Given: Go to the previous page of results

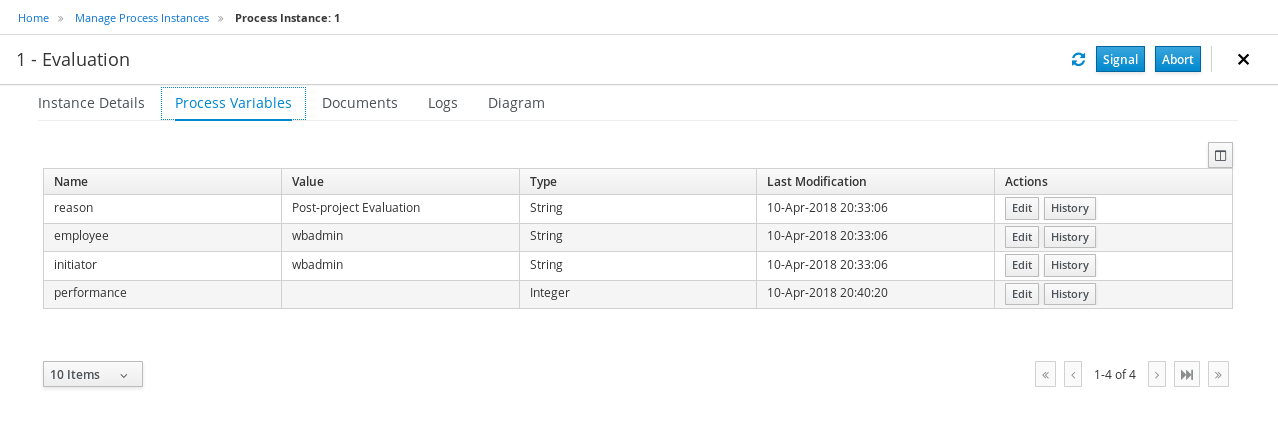Looking at the screenshot, I should coord(1073,374).
